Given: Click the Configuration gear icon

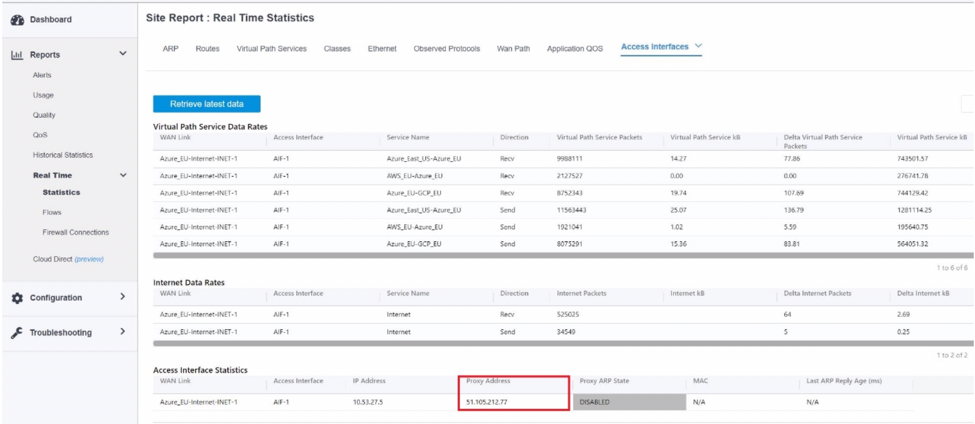Looking at the screenshot, I should [17, 298].
